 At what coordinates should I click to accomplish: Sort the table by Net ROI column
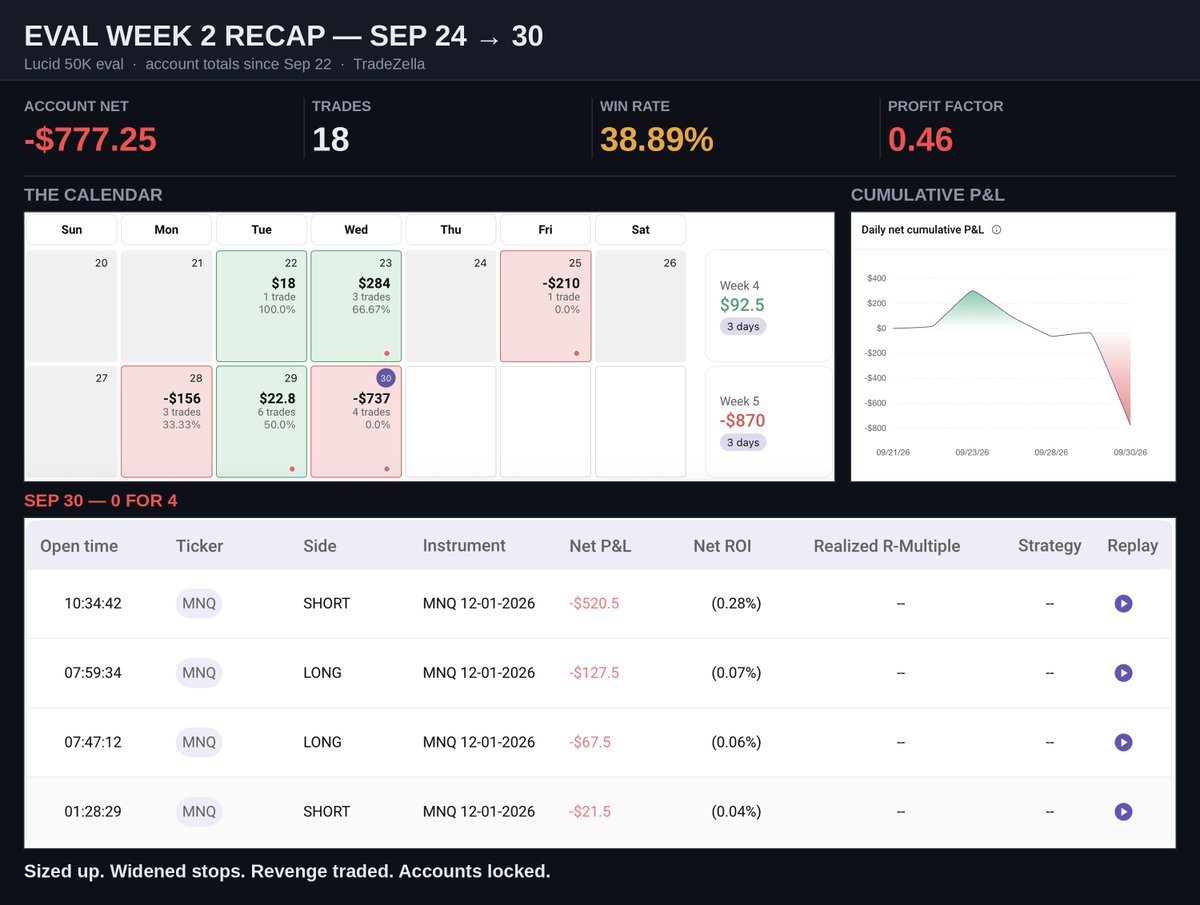coord(722,546)
